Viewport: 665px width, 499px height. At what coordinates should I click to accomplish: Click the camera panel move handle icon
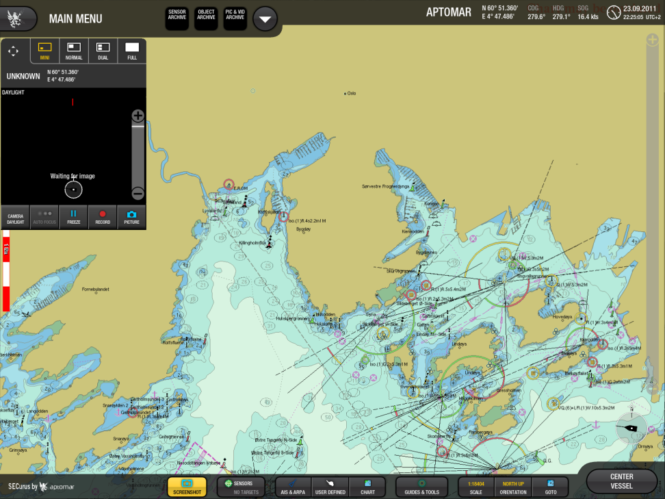[x=13, y=51]
